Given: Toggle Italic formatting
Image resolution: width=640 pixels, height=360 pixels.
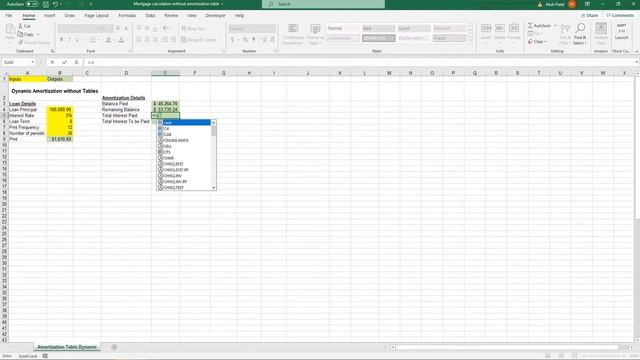Looking at the screenshot, I should (x=69, y=40).
